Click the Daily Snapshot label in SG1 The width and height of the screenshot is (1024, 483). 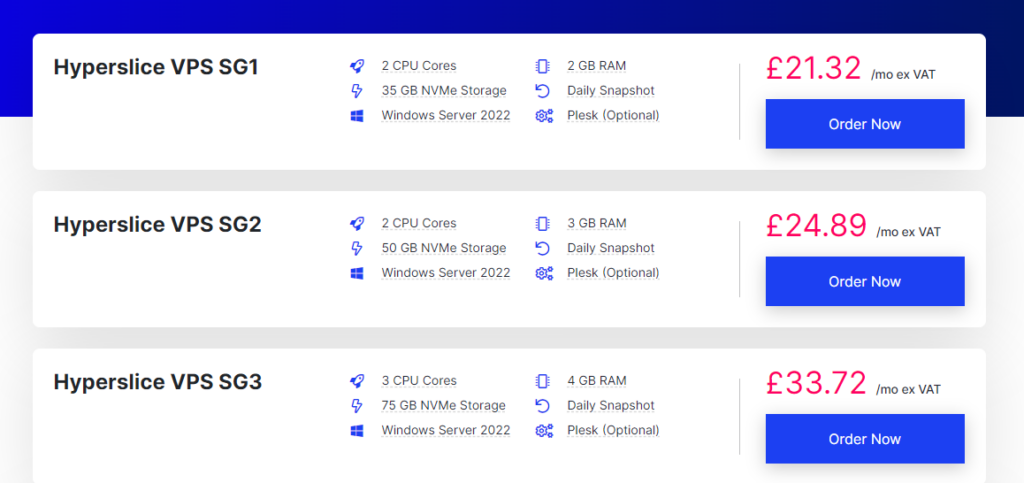click(610, 91)
